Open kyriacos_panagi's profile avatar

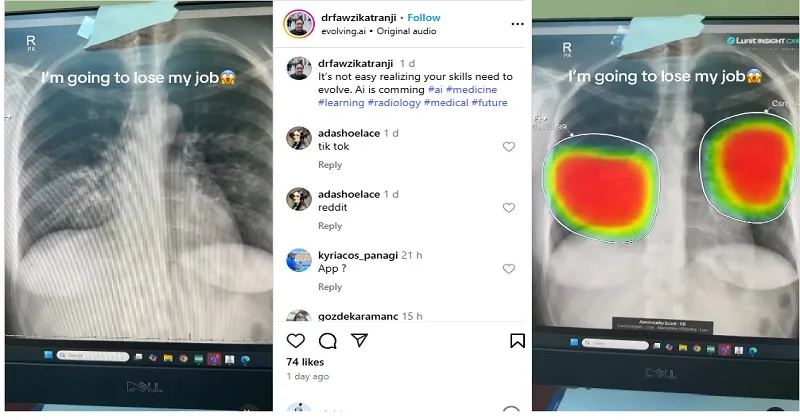point(299,261)
